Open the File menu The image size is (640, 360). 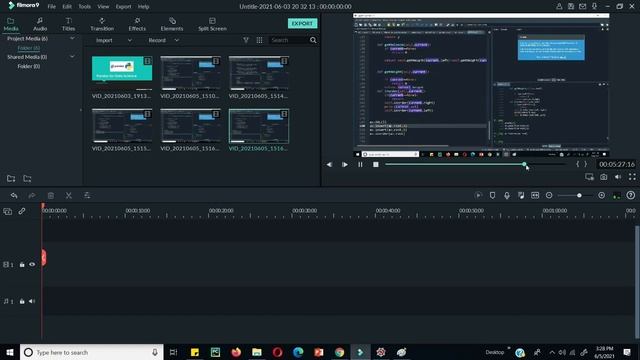coord(51,7)
